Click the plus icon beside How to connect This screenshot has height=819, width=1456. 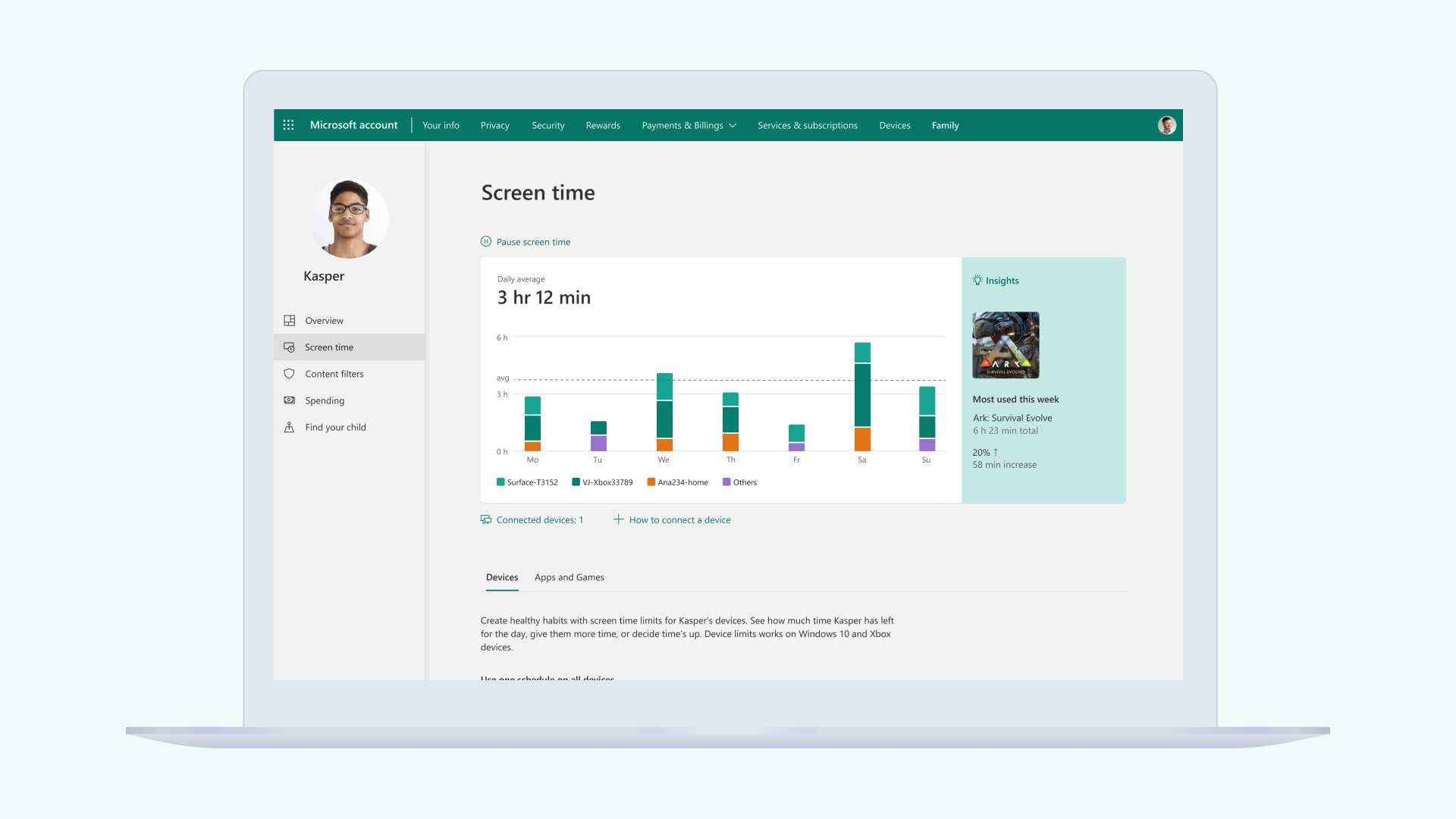[x=618, y=519]
